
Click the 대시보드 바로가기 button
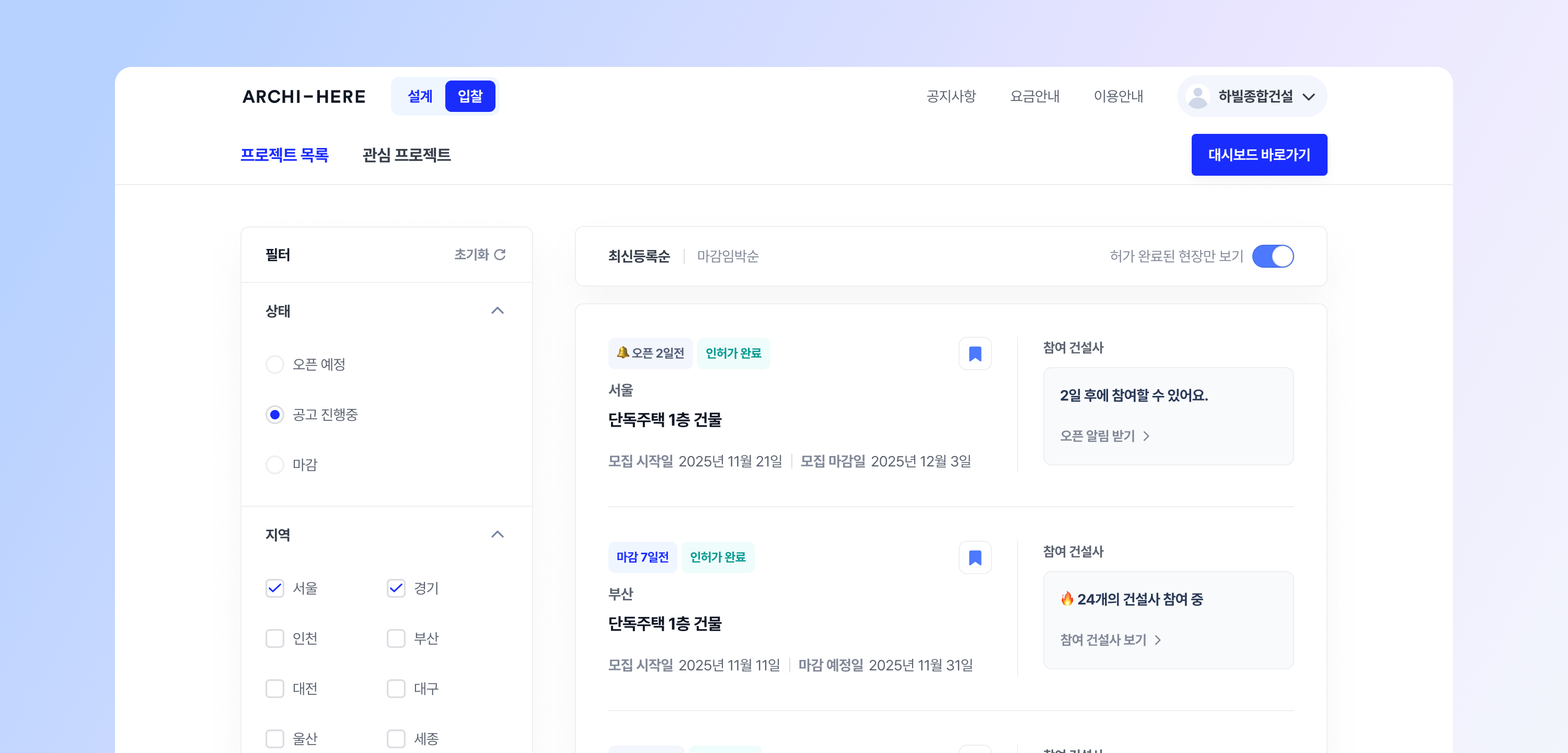pyautogui.click(x=1259, y=155)
